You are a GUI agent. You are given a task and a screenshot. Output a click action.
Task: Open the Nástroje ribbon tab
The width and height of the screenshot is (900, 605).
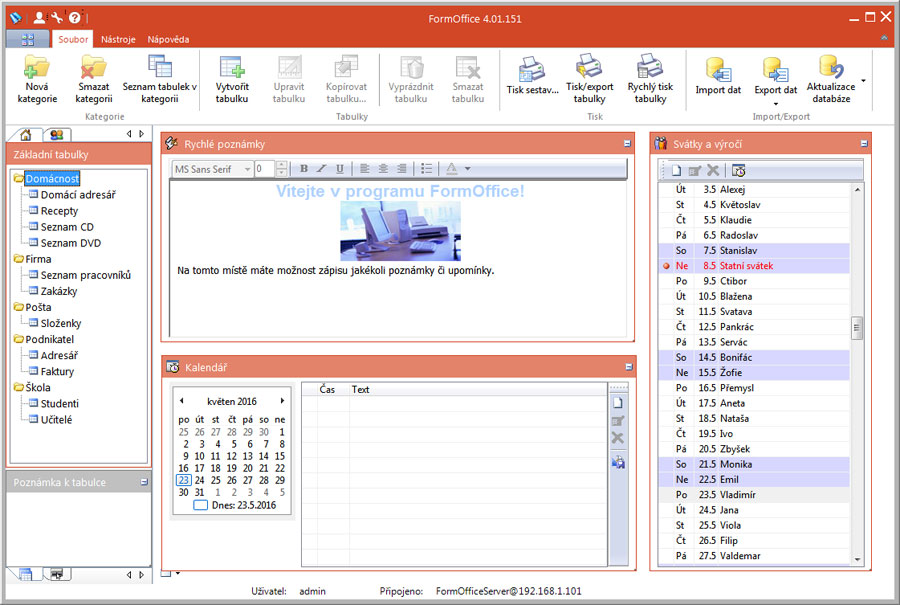118,39
